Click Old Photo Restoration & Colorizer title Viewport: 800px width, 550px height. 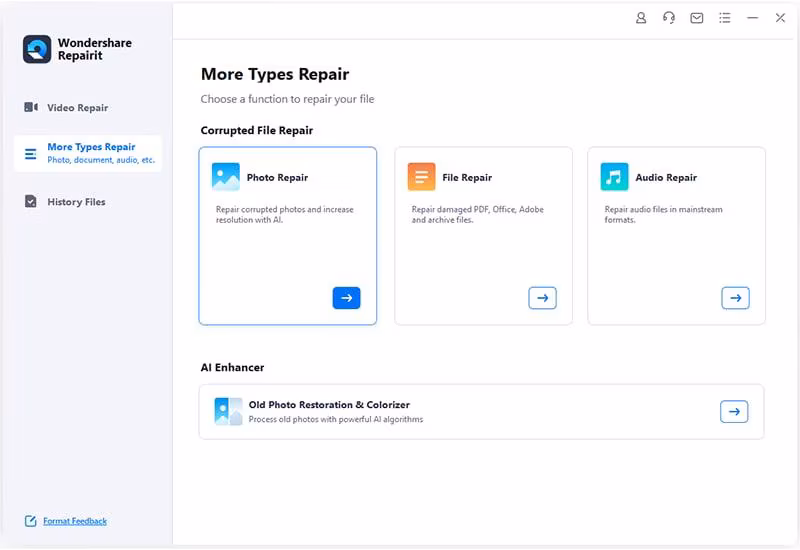329,405
